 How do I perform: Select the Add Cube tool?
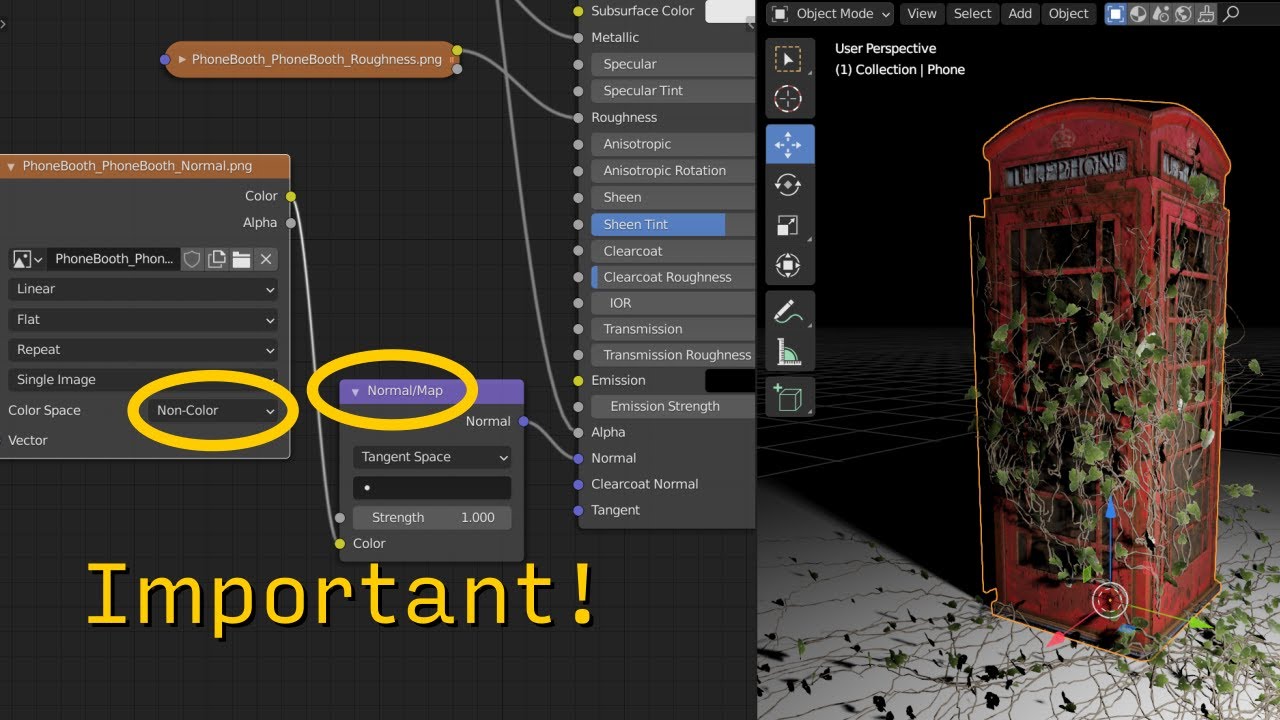[788, 398]
